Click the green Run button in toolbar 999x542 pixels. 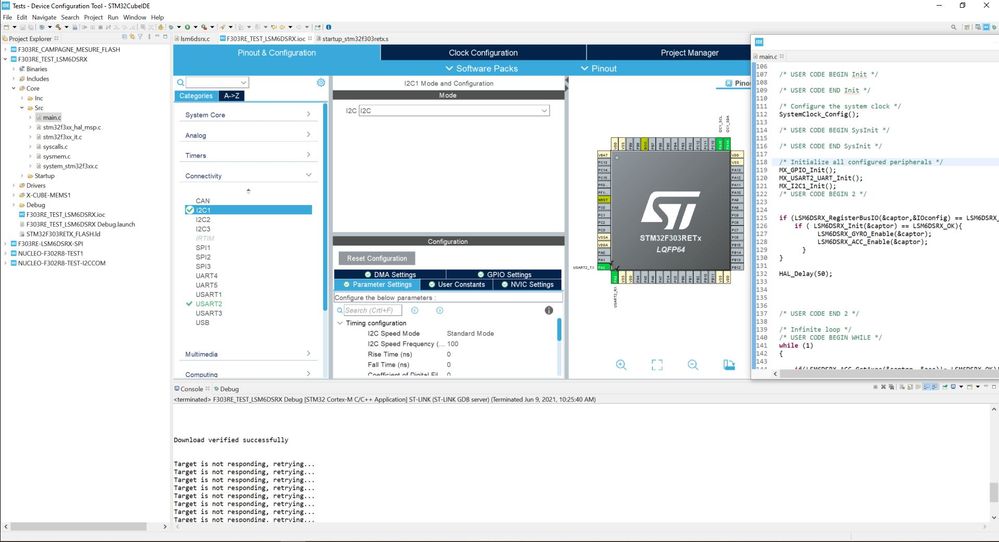pos(187,27)
